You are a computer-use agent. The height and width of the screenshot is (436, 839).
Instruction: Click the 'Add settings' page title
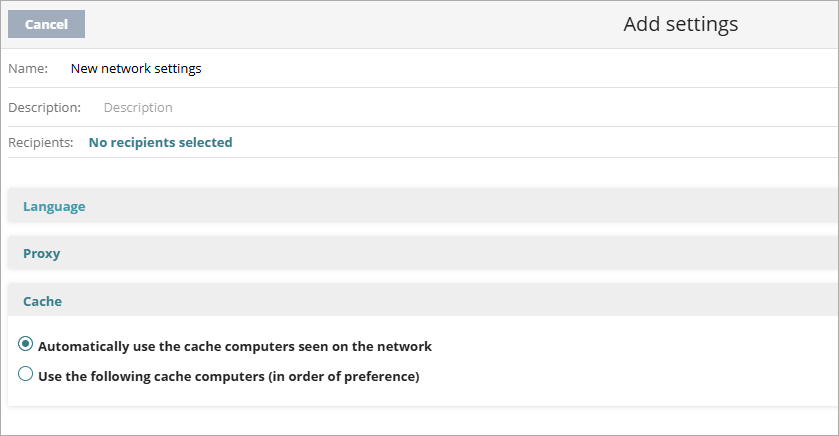680,24
